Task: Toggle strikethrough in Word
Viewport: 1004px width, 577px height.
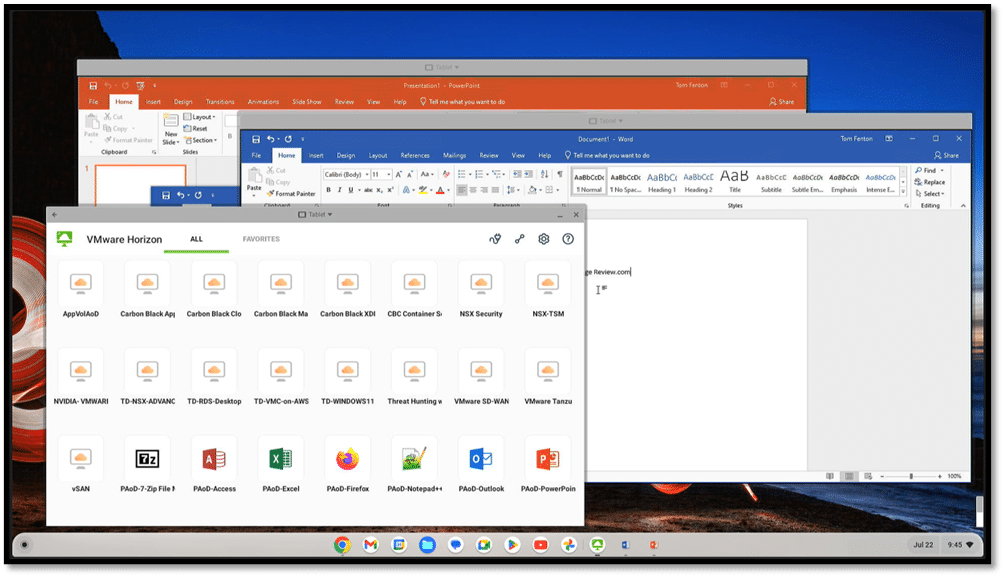Action: click(x=368, y=190)
